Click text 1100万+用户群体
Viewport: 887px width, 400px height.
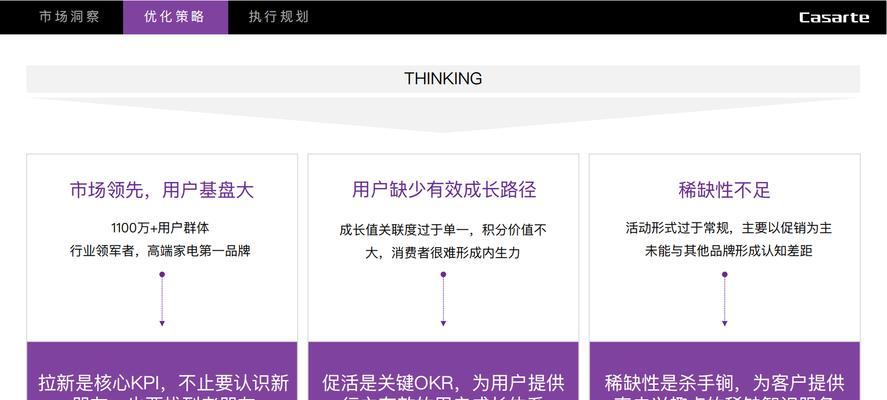[x=160, y=228]
